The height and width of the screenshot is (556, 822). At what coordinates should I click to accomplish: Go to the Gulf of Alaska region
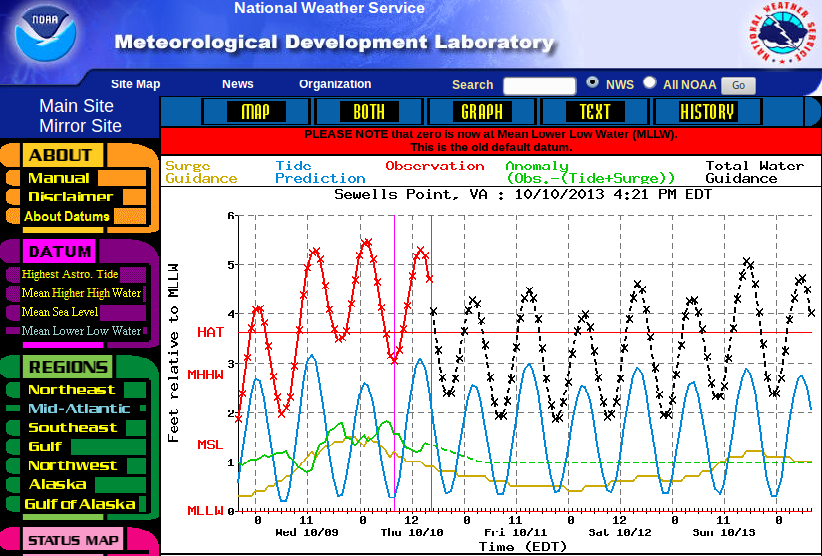79,504
